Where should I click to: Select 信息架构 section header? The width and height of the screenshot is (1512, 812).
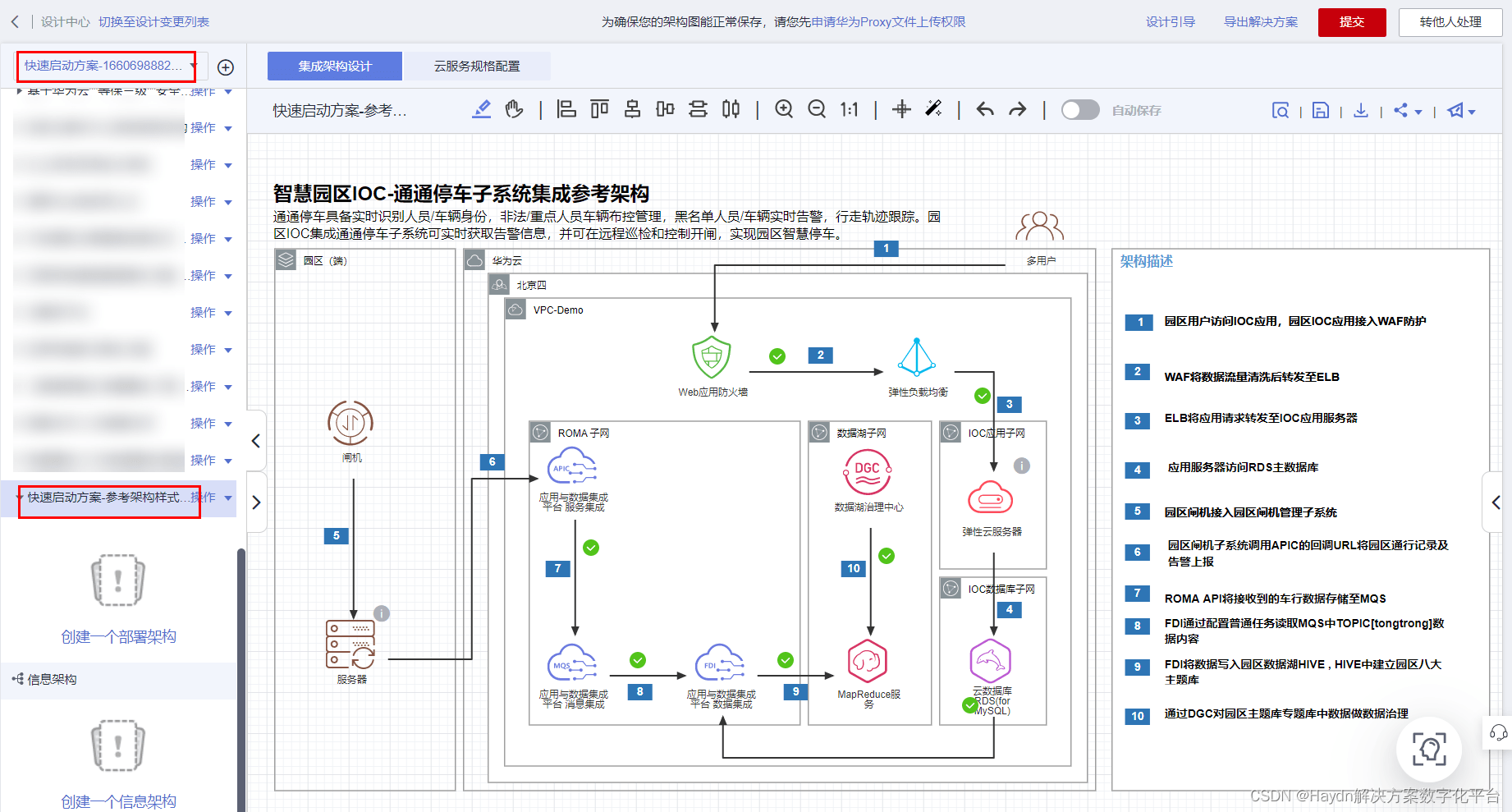118,680
